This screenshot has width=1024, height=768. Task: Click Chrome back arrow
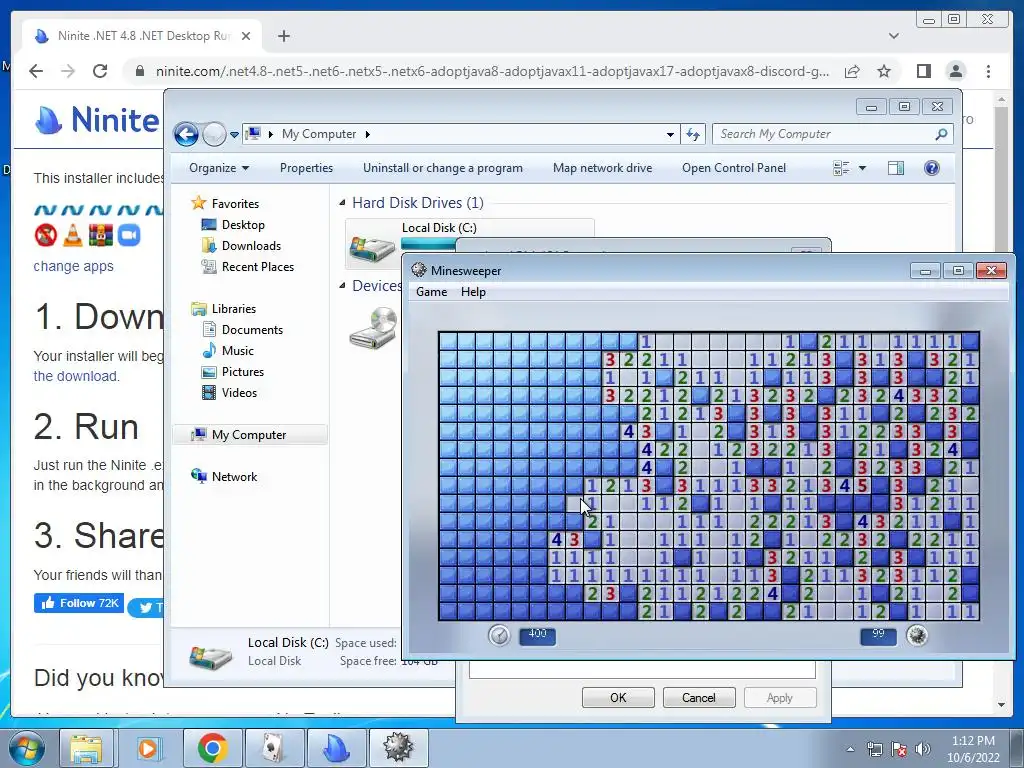pyautogui.click(x=36, y=71)
